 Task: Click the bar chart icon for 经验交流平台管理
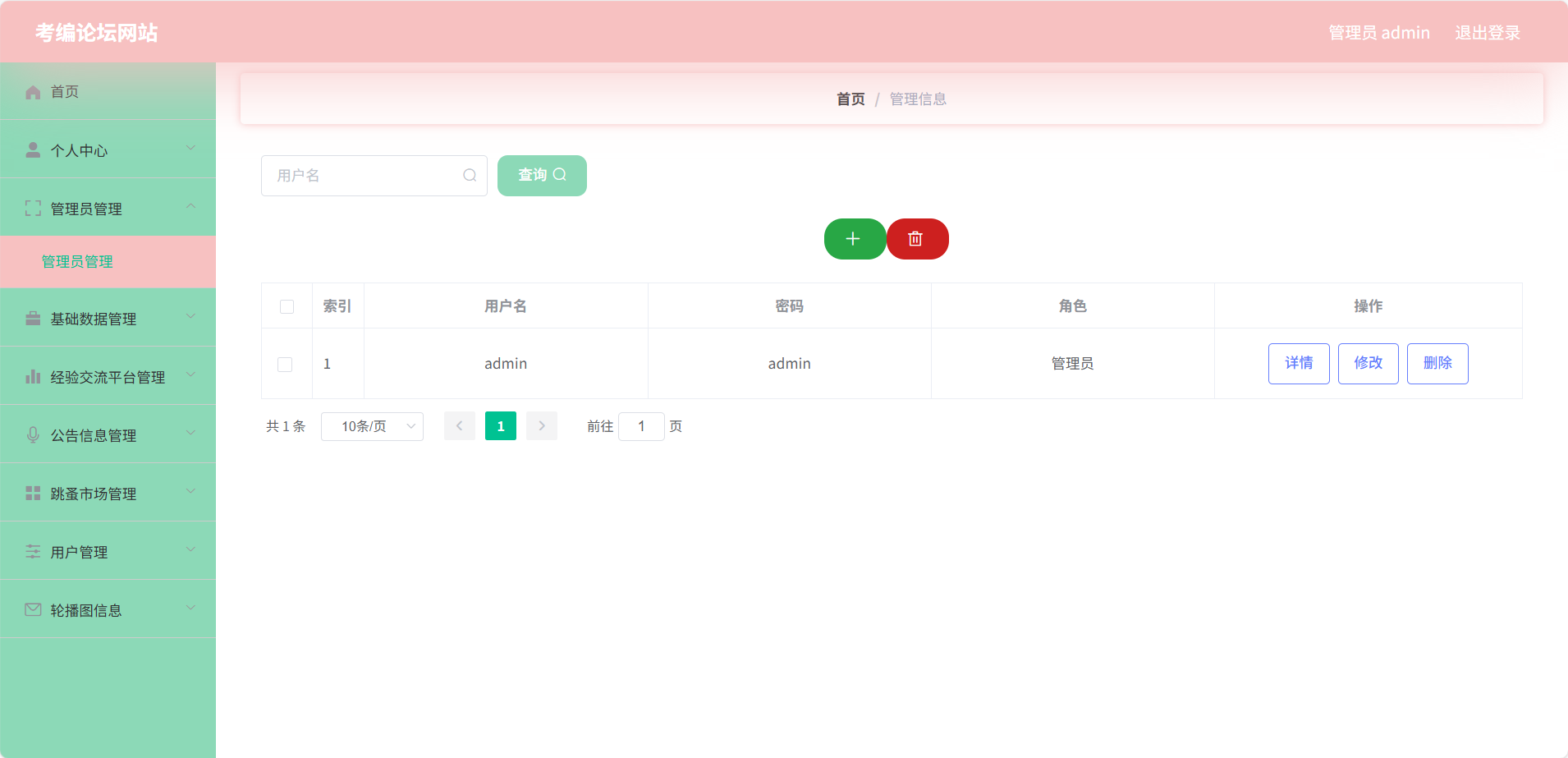pos(33,377)
